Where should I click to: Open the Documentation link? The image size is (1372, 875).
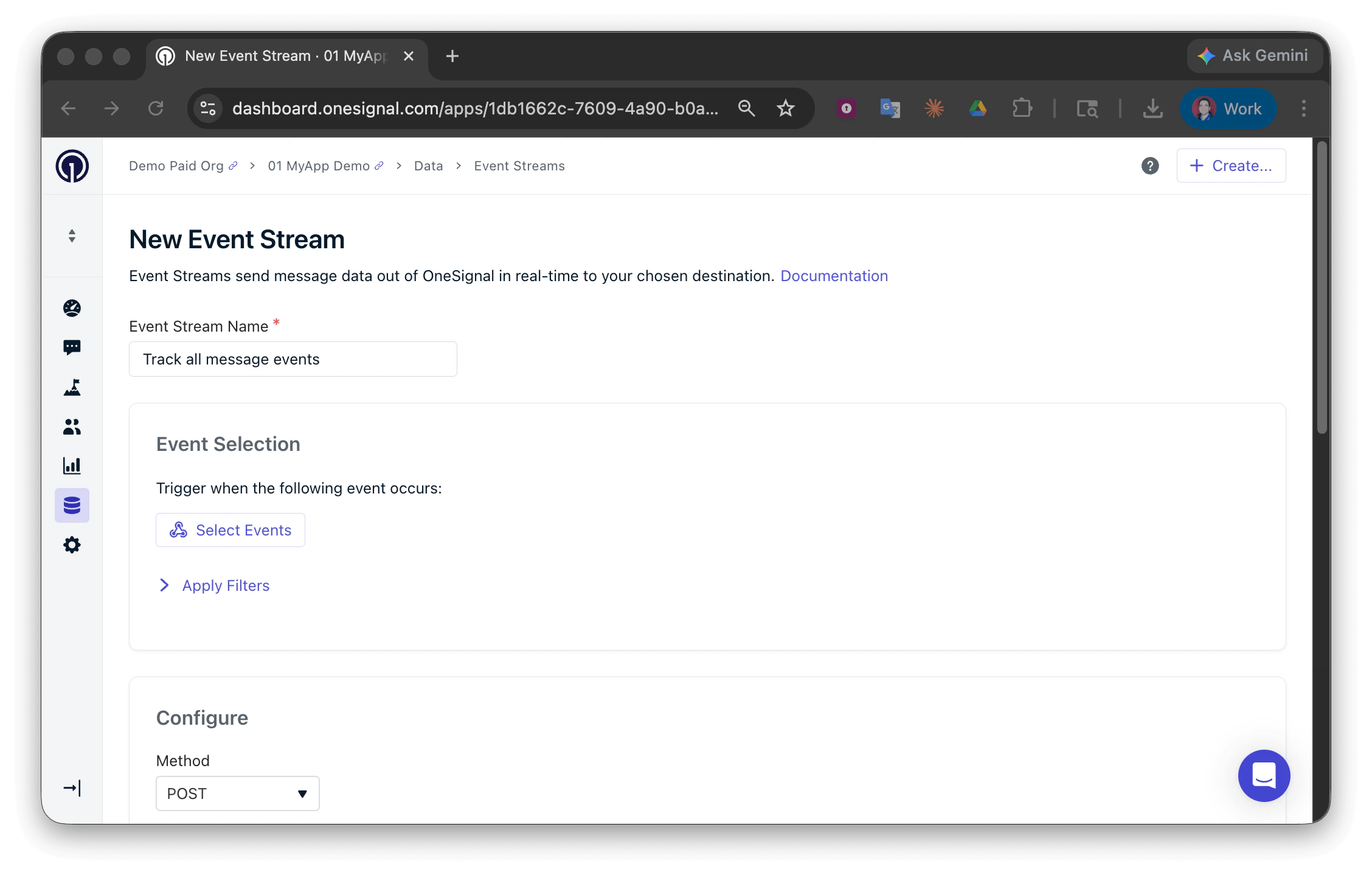pyautogui.click(x=834, y=276)
